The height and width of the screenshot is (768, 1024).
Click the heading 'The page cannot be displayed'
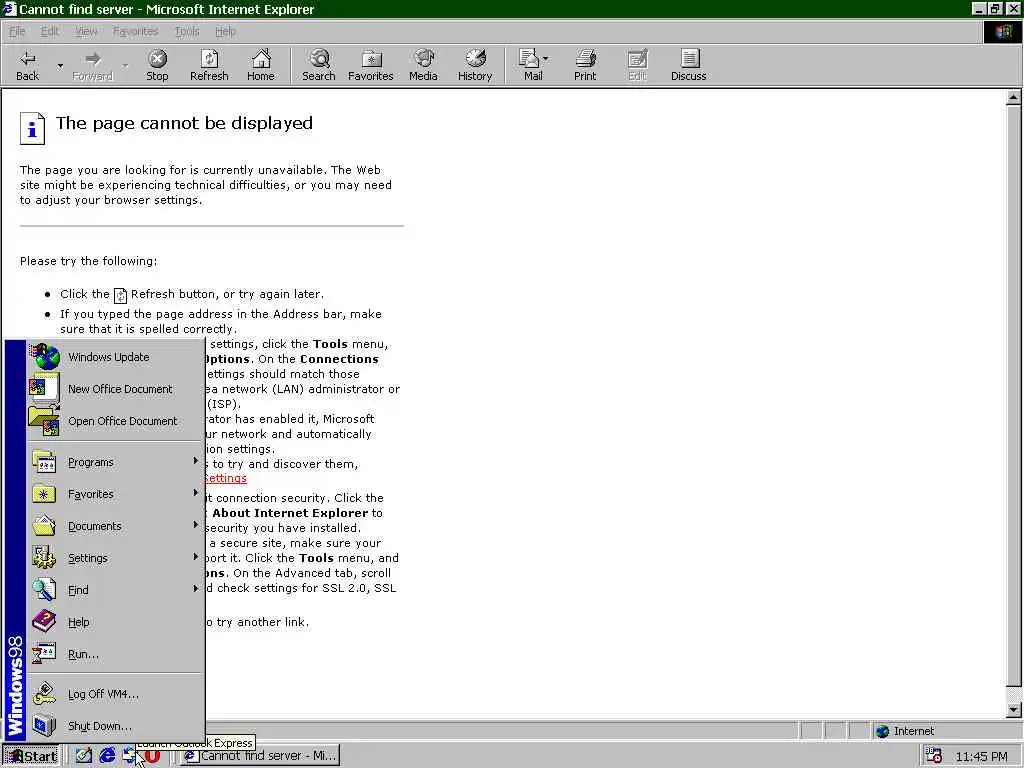pyautogui.click(x=184, y=123)
